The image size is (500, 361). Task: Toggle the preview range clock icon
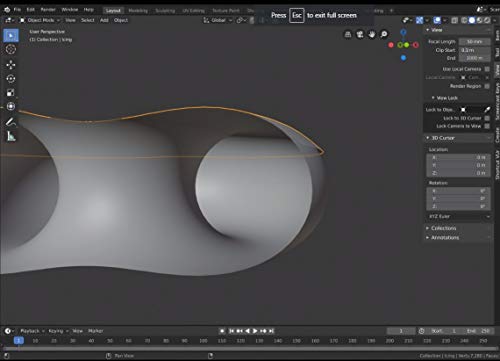coord(422,331)
